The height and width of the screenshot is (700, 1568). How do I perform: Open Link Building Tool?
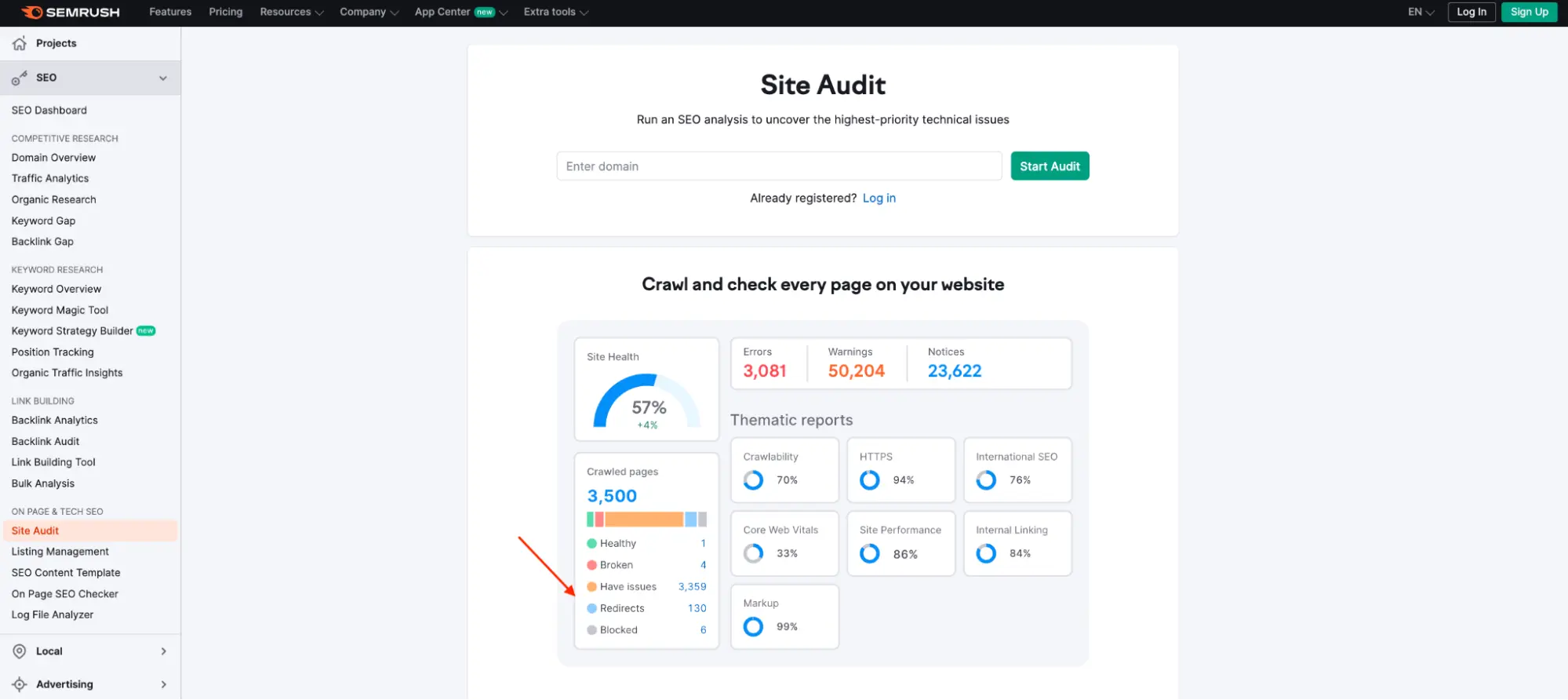pos(53,462)
